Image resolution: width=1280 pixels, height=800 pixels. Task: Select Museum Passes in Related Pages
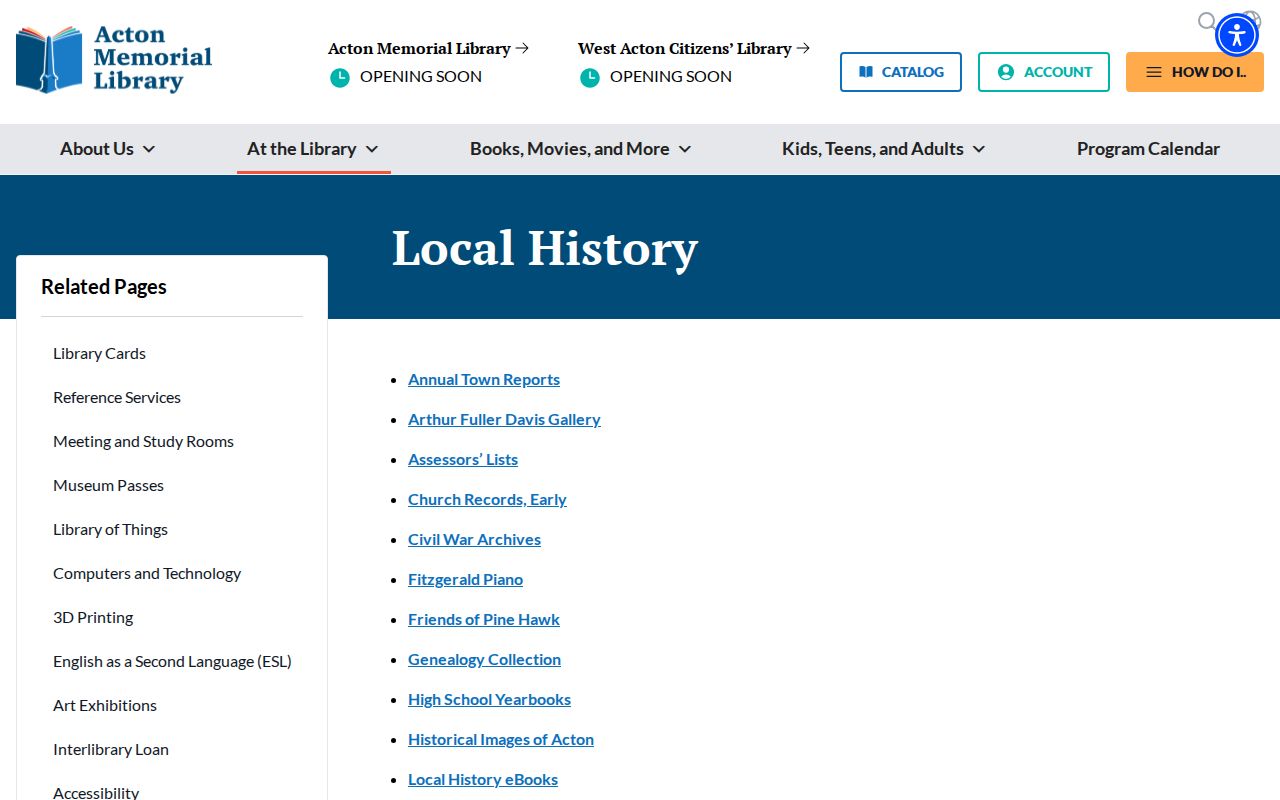(x=108, y=485)
